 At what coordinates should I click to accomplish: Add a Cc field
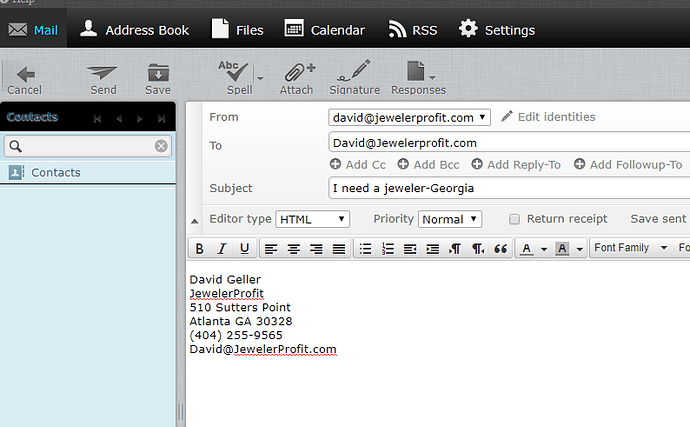point(358,165)
